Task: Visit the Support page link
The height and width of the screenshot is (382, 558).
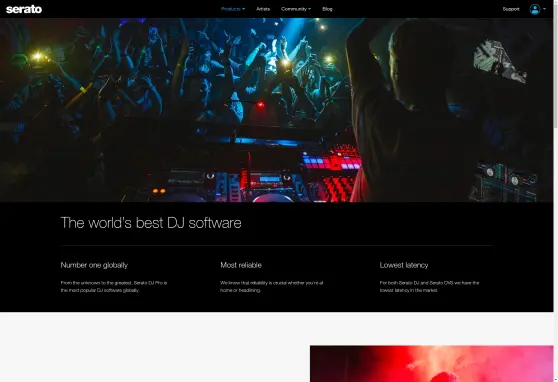Action: pyautogui.click(x=511, y=9)
